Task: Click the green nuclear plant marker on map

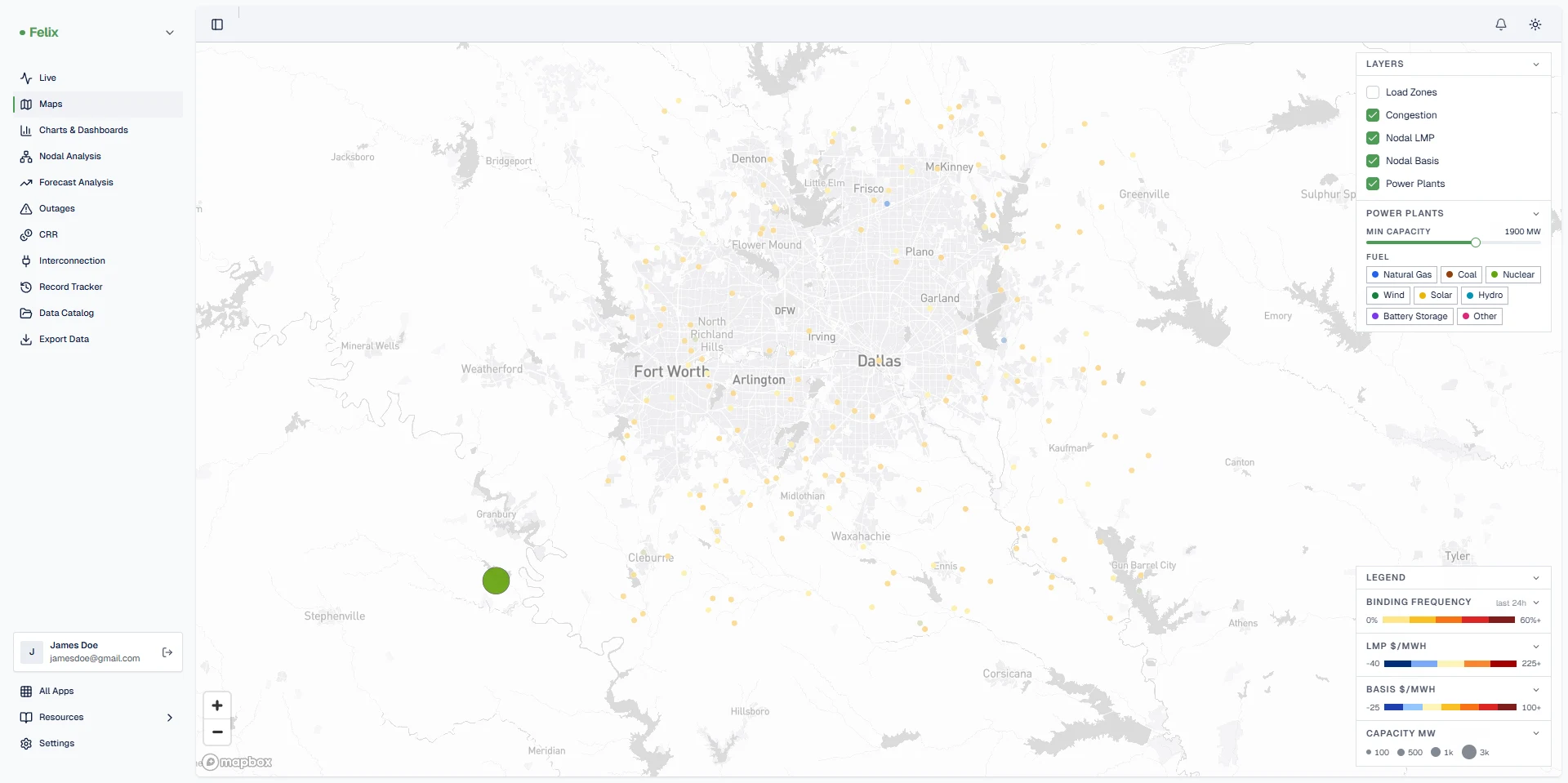Action: click(496, 581)
